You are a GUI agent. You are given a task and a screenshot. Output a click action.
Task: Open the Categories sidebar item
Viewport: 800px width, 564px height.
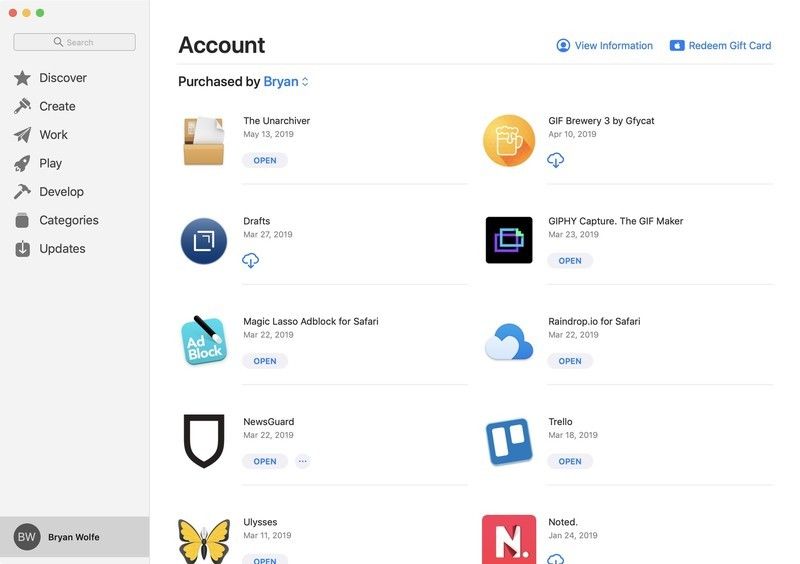[68, 220]
